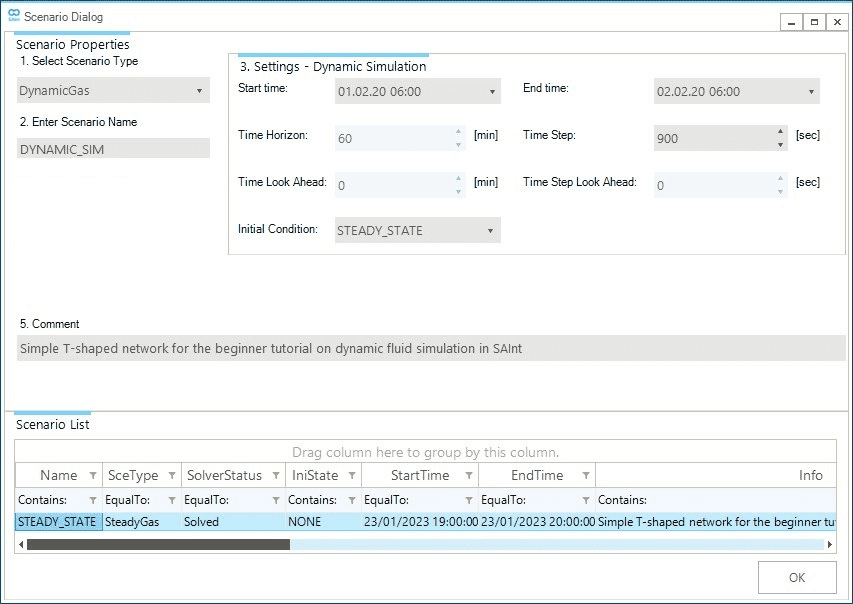Expand the Start time date dropdown

coord(491,92)
